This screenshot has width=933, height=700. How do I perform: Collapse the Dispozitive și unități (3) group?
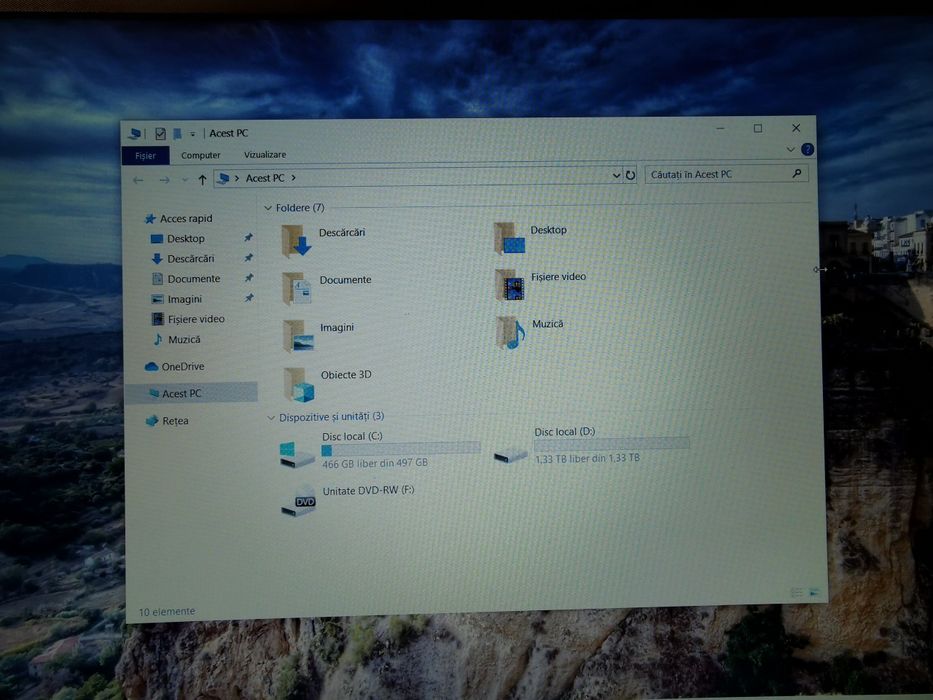(271, 418)
